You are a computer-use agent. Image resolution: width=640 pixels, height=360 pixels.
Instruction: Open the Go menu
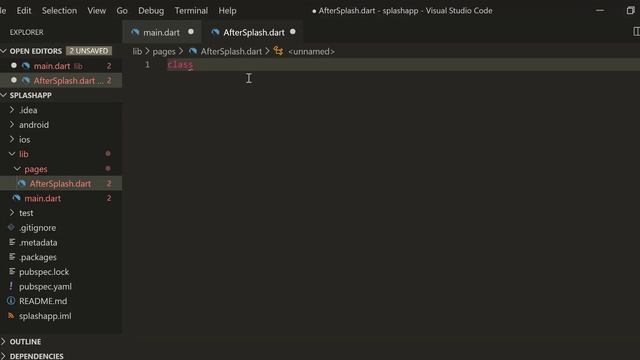122,11
